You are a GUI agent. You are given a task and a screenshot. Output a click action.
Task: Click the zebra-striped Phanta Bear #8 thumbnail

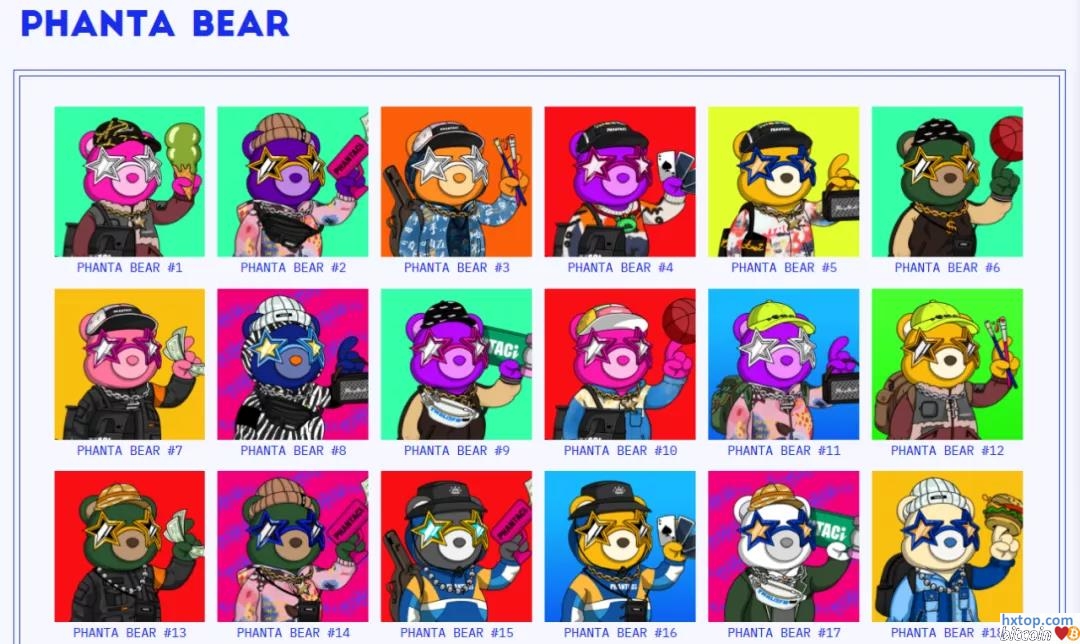tap(293, 364)
